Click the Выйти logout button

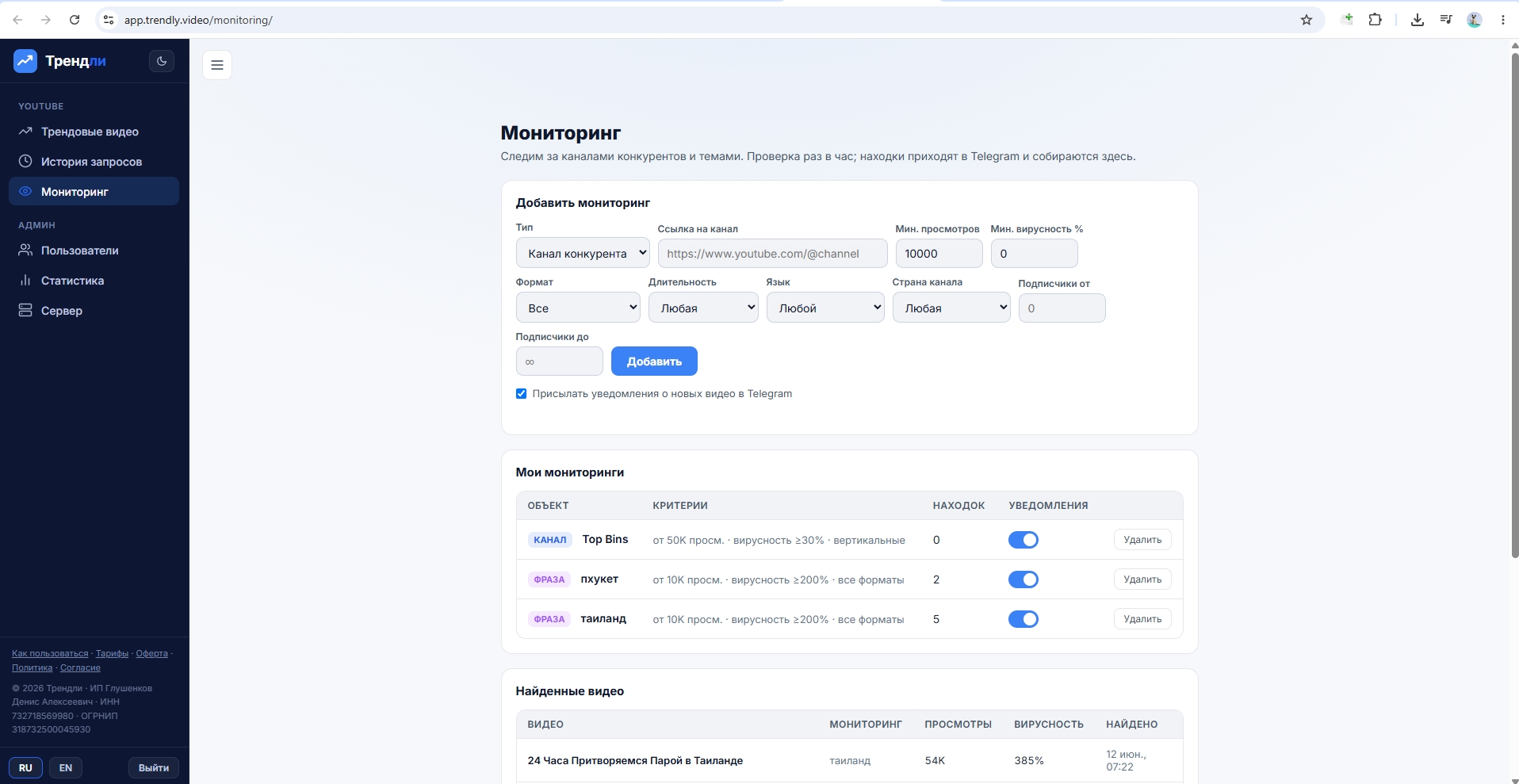coord(154,767)
